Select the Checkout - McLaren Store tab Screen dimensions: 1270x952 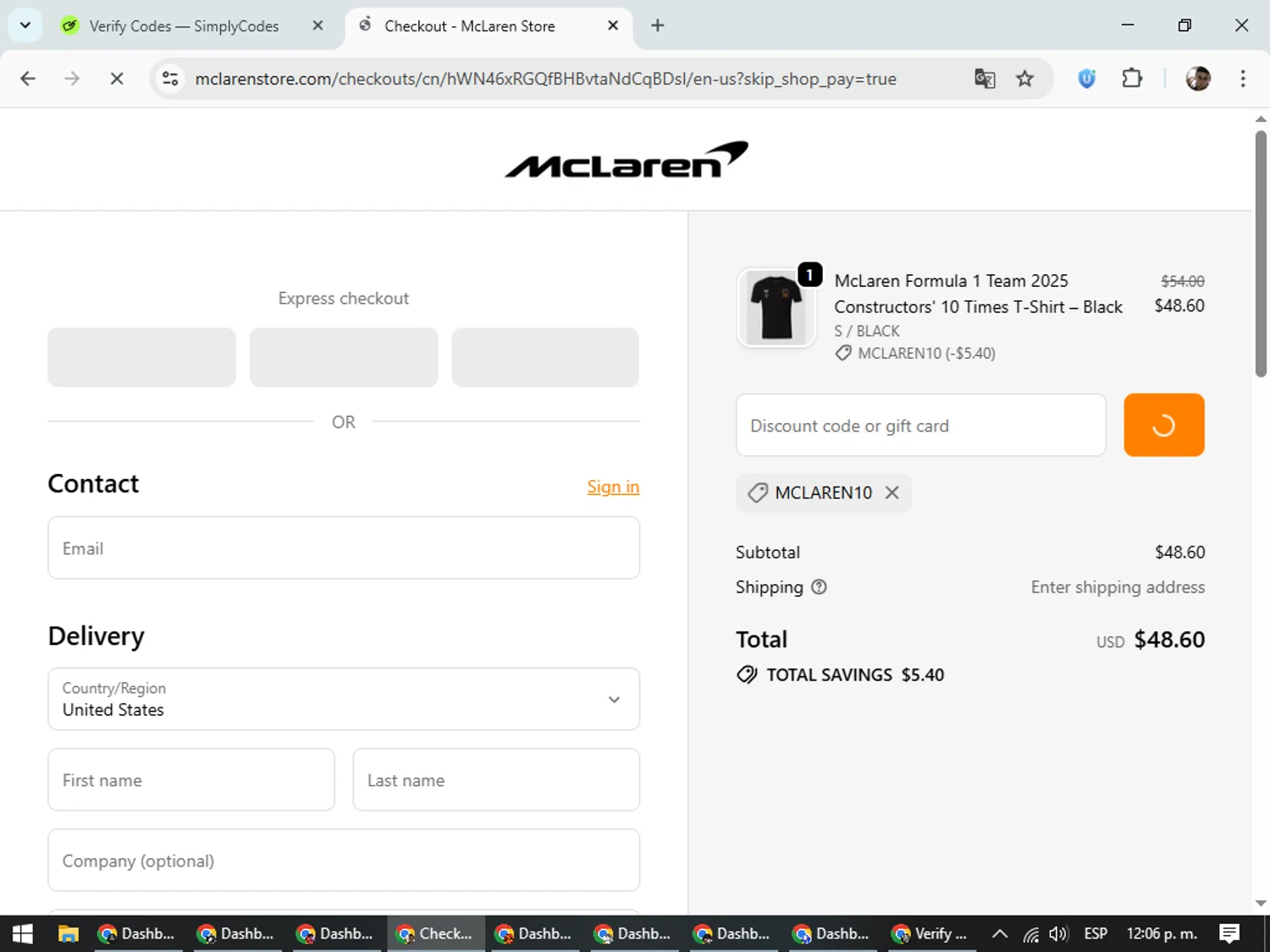(471, 26)
